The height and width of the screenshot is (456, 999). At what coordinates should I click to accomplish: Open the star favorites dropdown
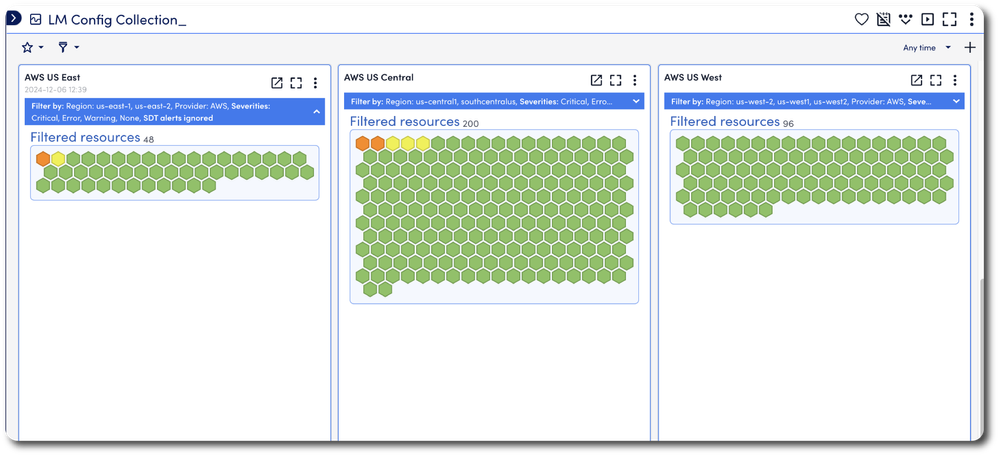click(x=32, y=47)
